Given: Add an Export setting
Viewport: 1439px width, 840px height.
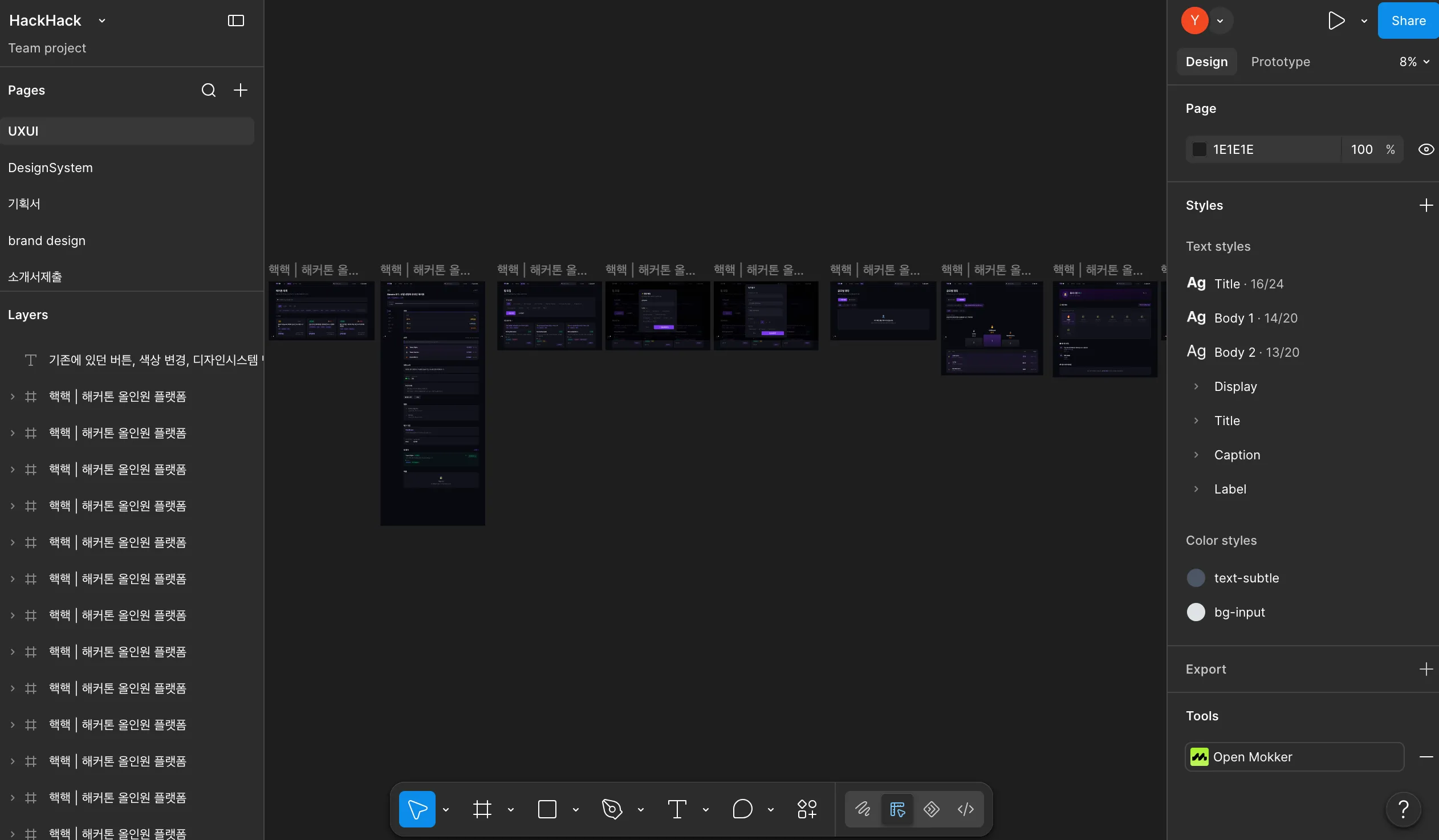Looking at the screenshot, I should pos(1426,669).
